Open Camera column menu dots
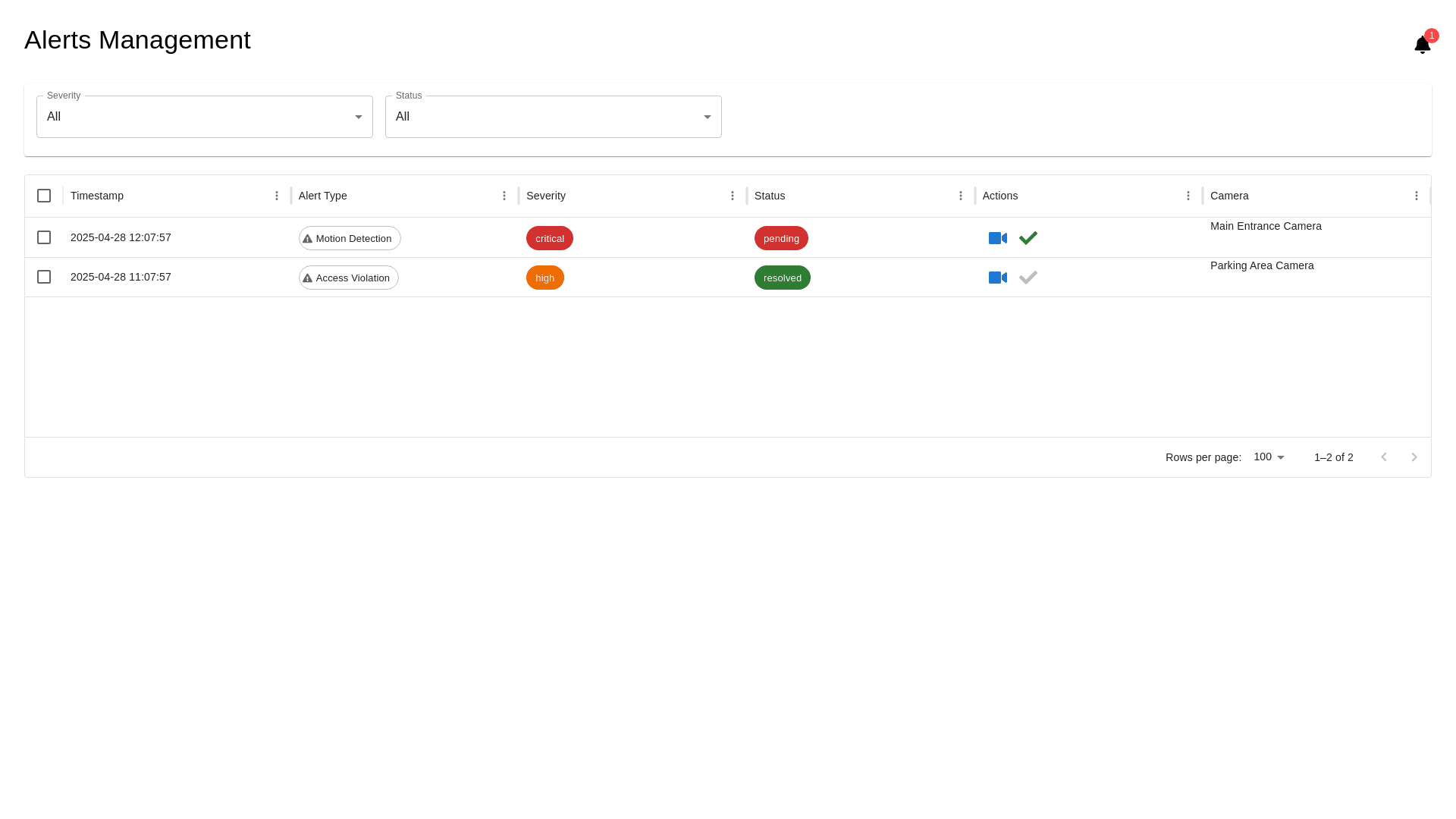1456x819 pixels. [1416, 196]
